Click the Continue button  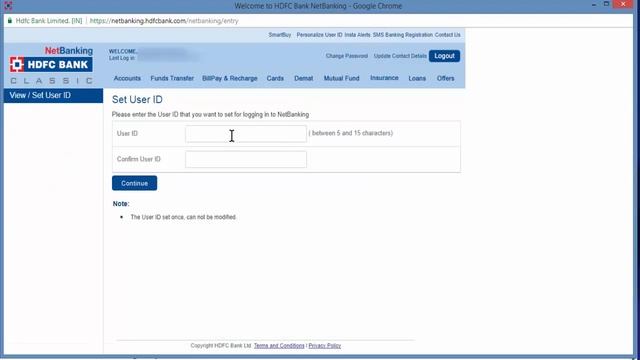134,183
